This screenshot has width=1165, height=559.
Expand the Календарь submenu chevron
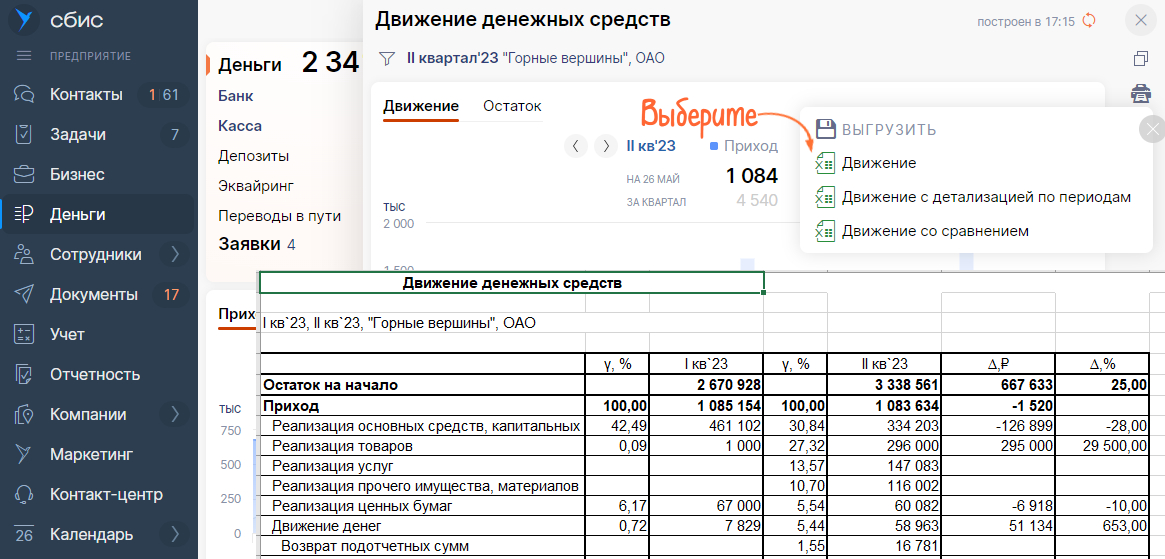(175, 534)
